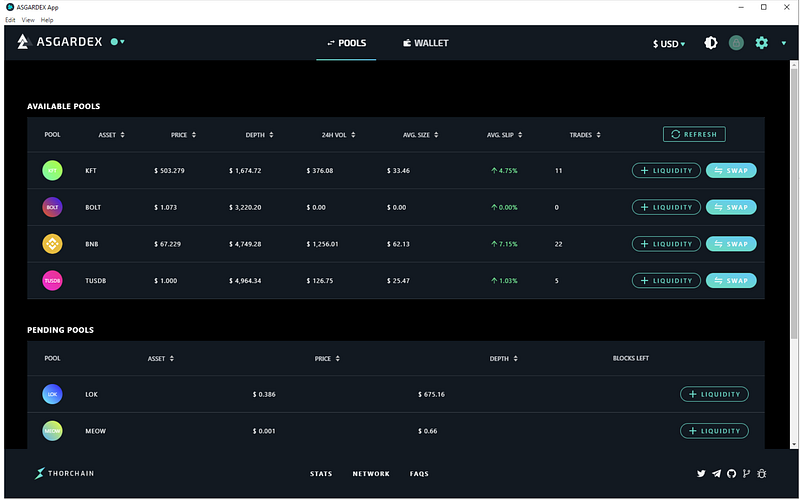Click the vertical scrollbar thumb

[x=794, y=203]
